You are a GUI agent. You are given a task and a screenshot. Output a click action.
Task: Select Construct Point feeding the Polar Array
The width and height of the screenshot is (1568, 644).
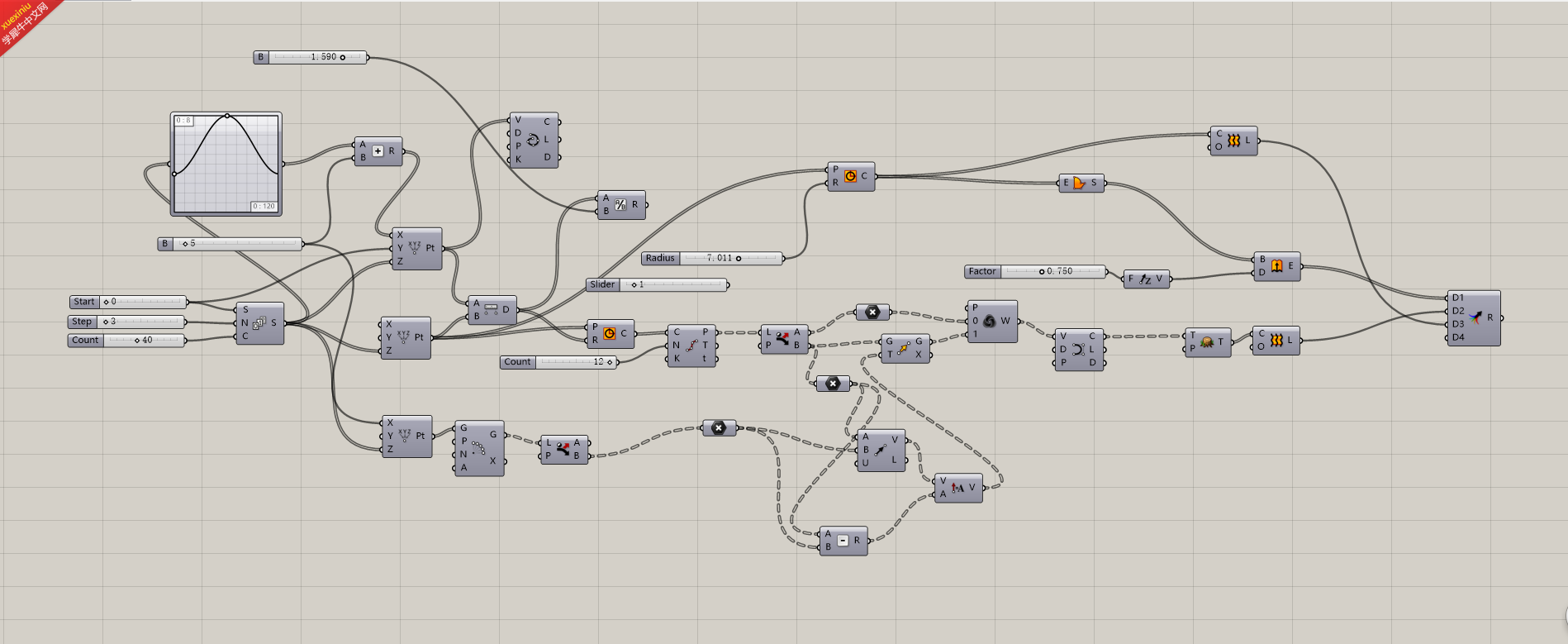click(406, 436)
